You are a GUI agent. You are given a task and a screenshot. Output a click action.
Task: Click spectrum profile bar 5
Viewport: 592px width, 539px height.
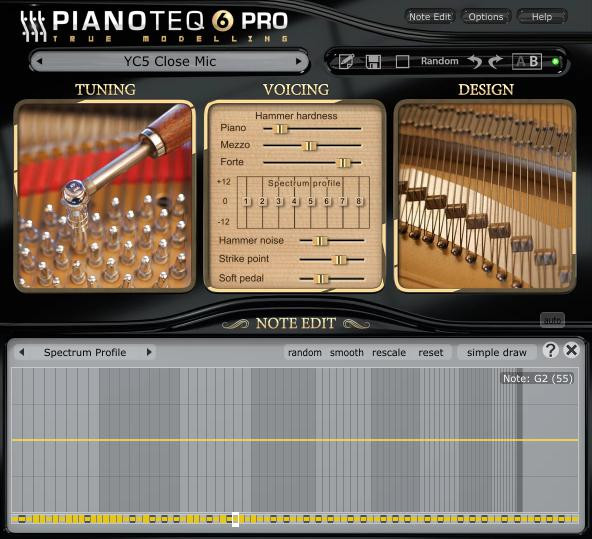pos(310,202)
